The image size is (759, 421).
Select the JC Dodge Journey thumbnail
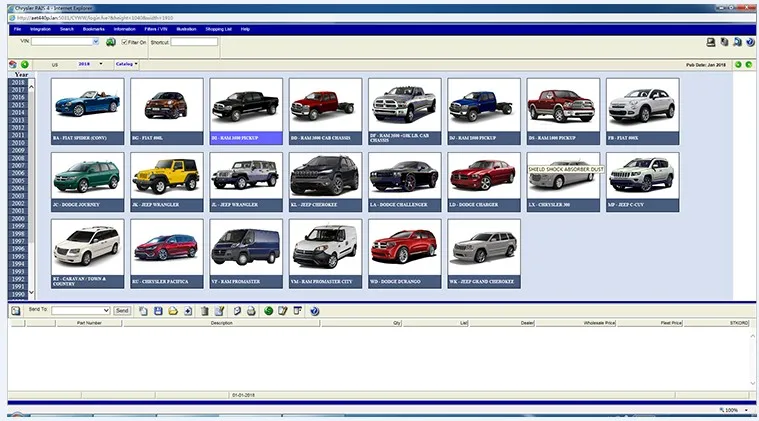click(x=87, y=182)
